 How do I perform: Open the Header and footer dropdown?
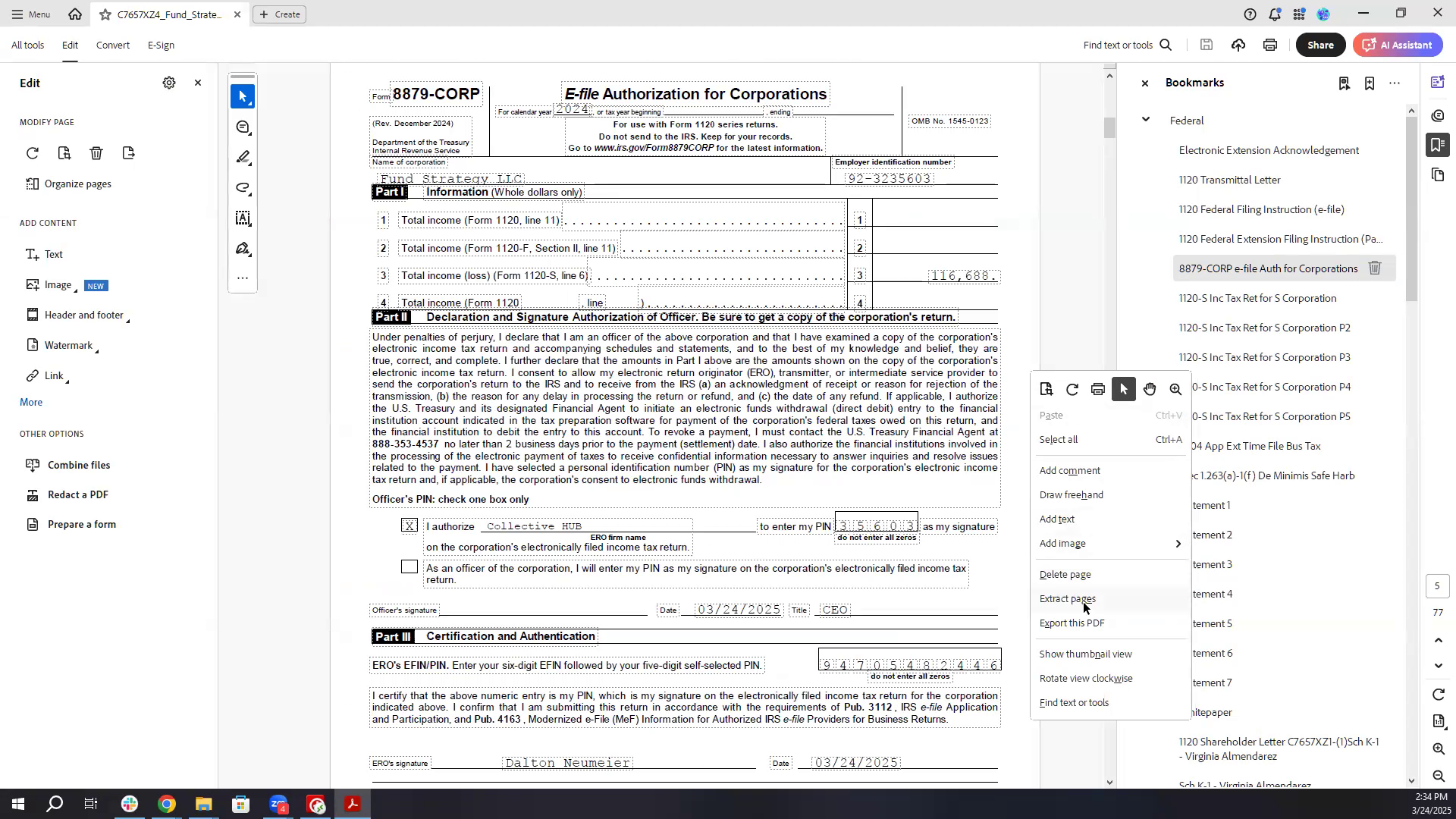click(x=83, y=315)
